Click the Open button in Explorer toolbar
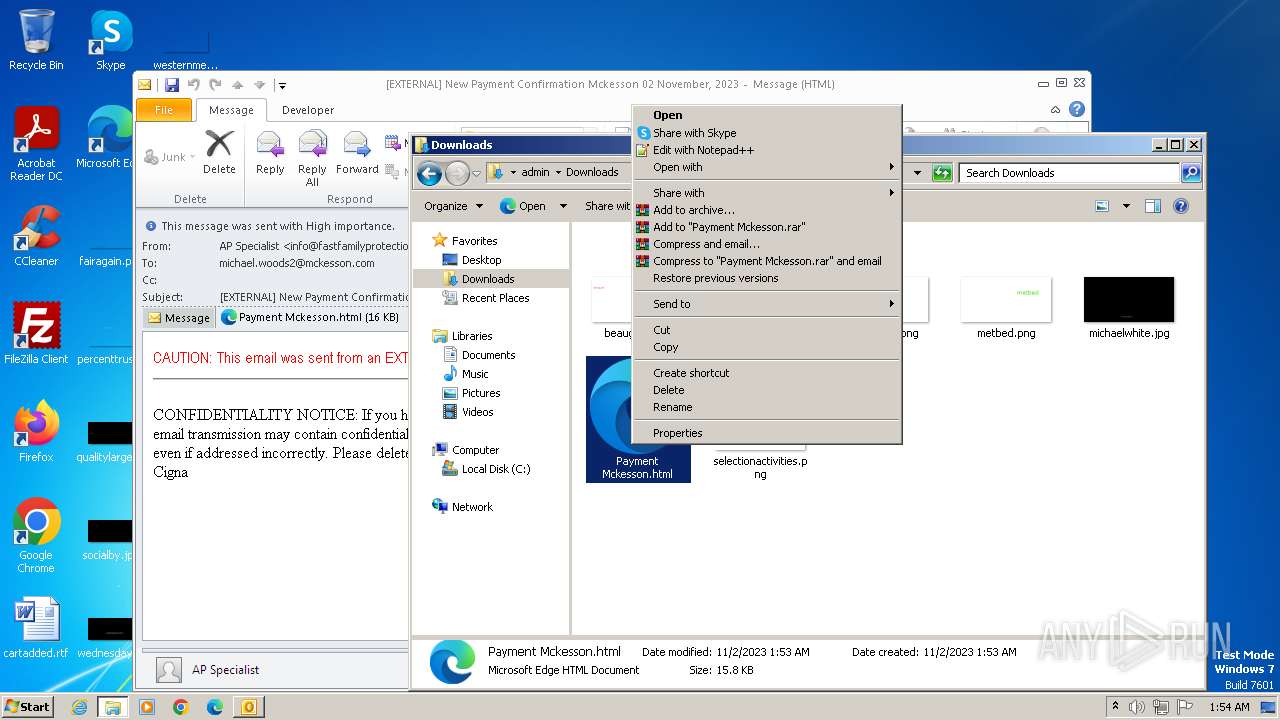The width and height of the screenshot is (1280, 720). (x=523, y=206)
